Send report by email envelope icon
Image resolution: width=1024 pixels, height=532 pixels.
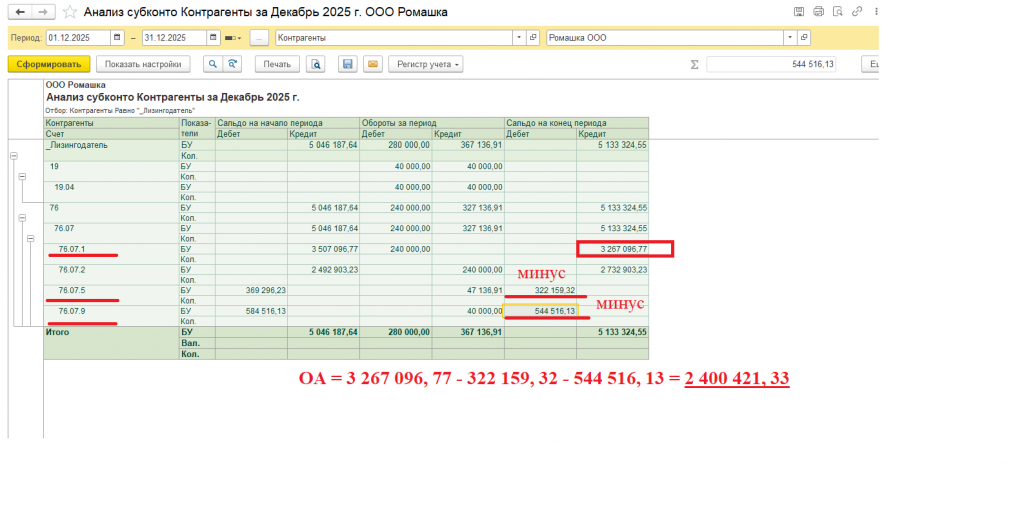[x=373, y=64]
